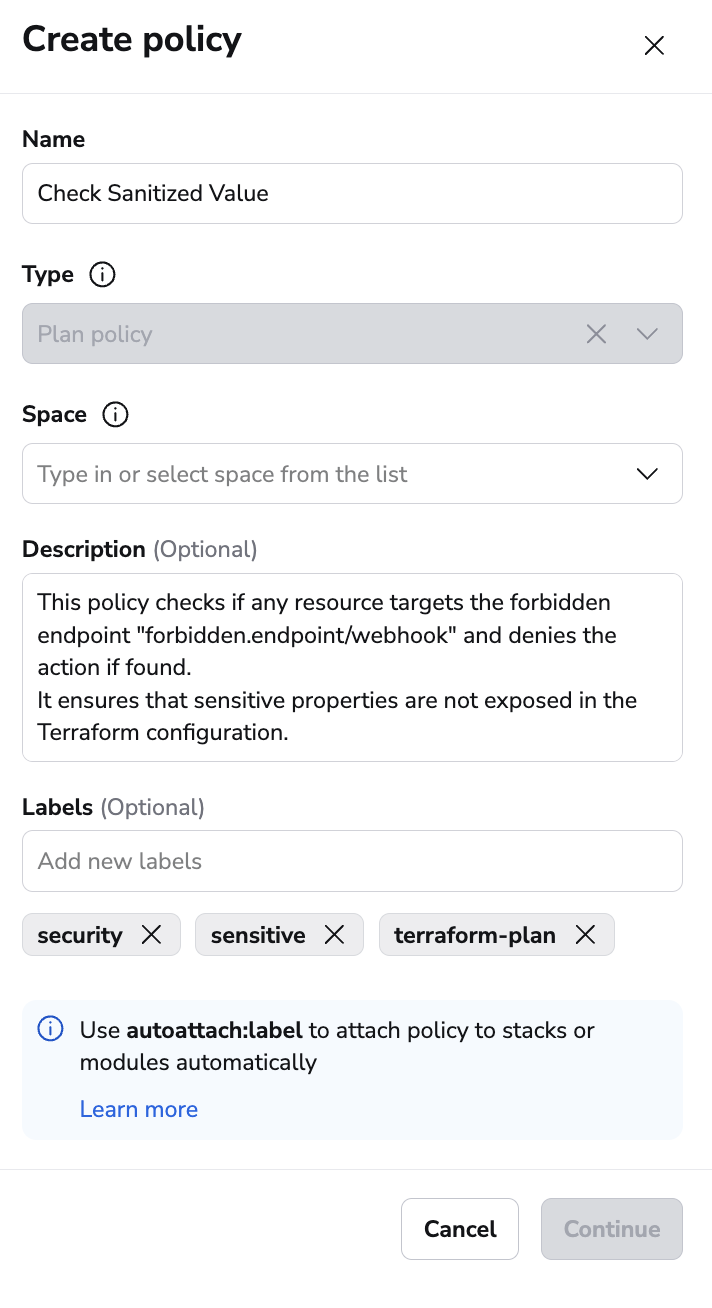The width and height of the screenshot is (712, 1308).
Task: Select the terraform-plan label chip
Action: tap(473, 935)
